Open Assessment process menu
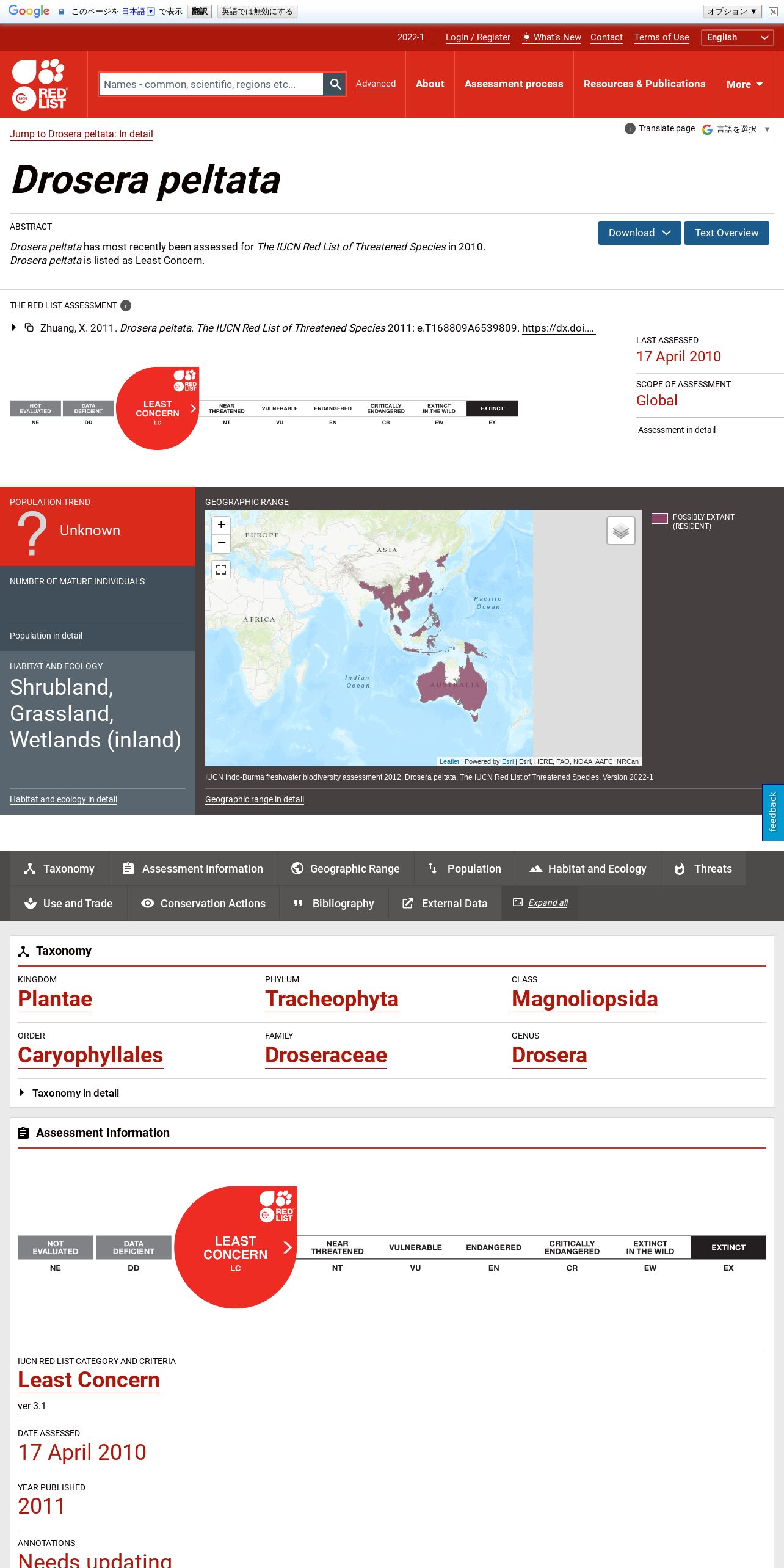 click(514, 84)
